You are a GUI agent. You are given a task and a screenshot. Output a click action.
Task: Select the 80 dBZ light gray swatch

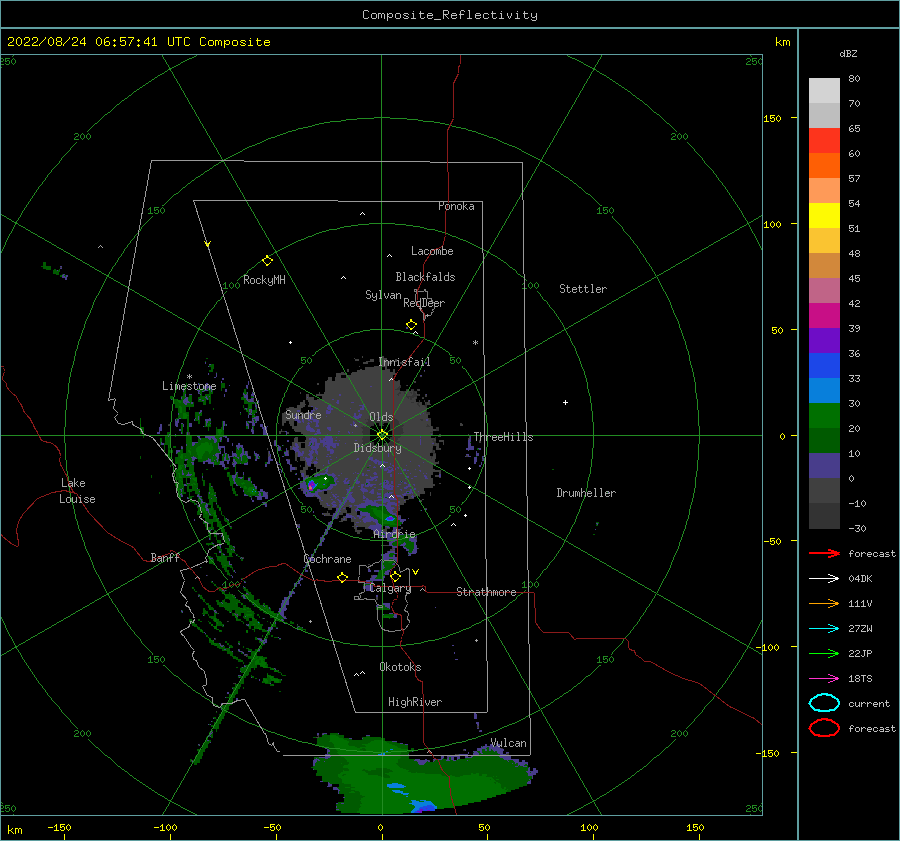(824, 91)
